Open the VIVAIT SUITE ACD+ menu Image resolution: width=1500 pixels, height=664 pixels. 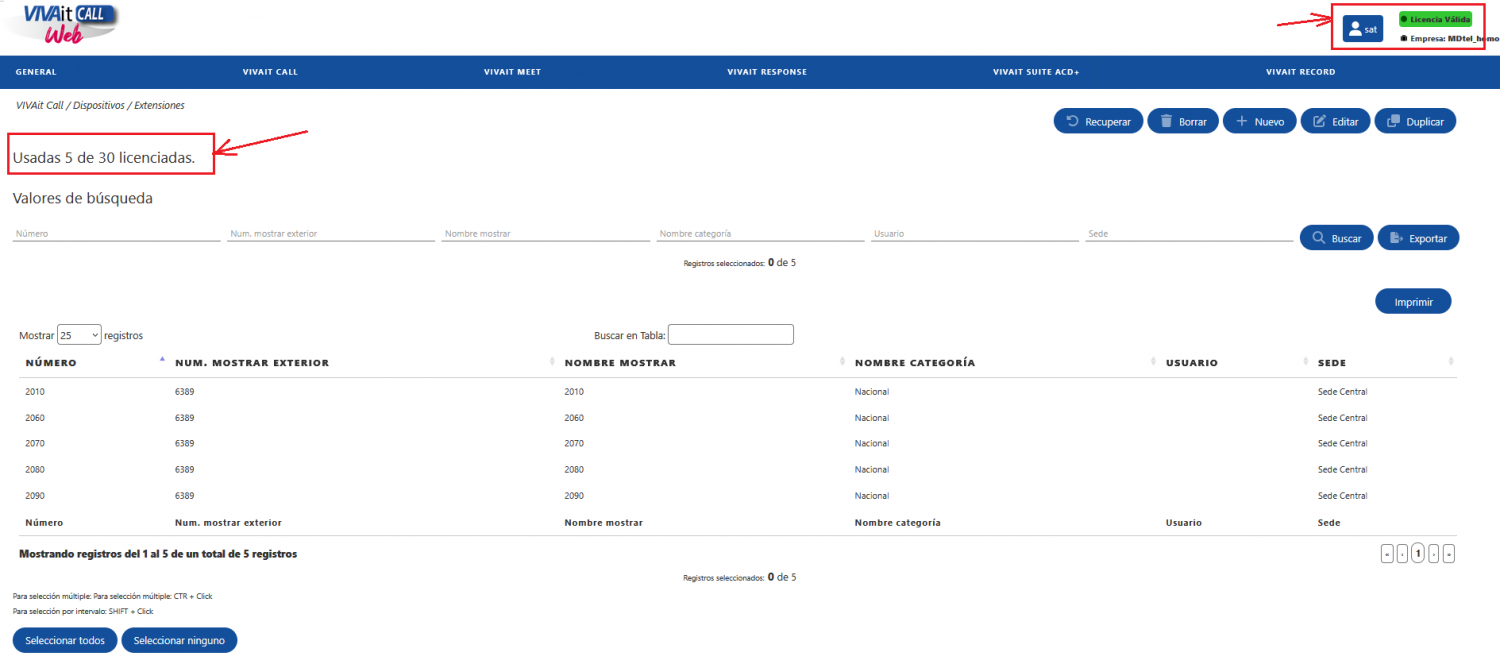(1036, 72)
